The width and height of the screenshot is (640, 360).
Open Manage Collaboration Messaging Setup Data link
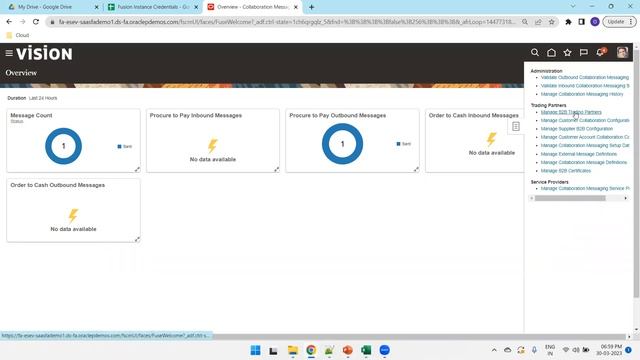pyautogui.click(x=585, y=145)
